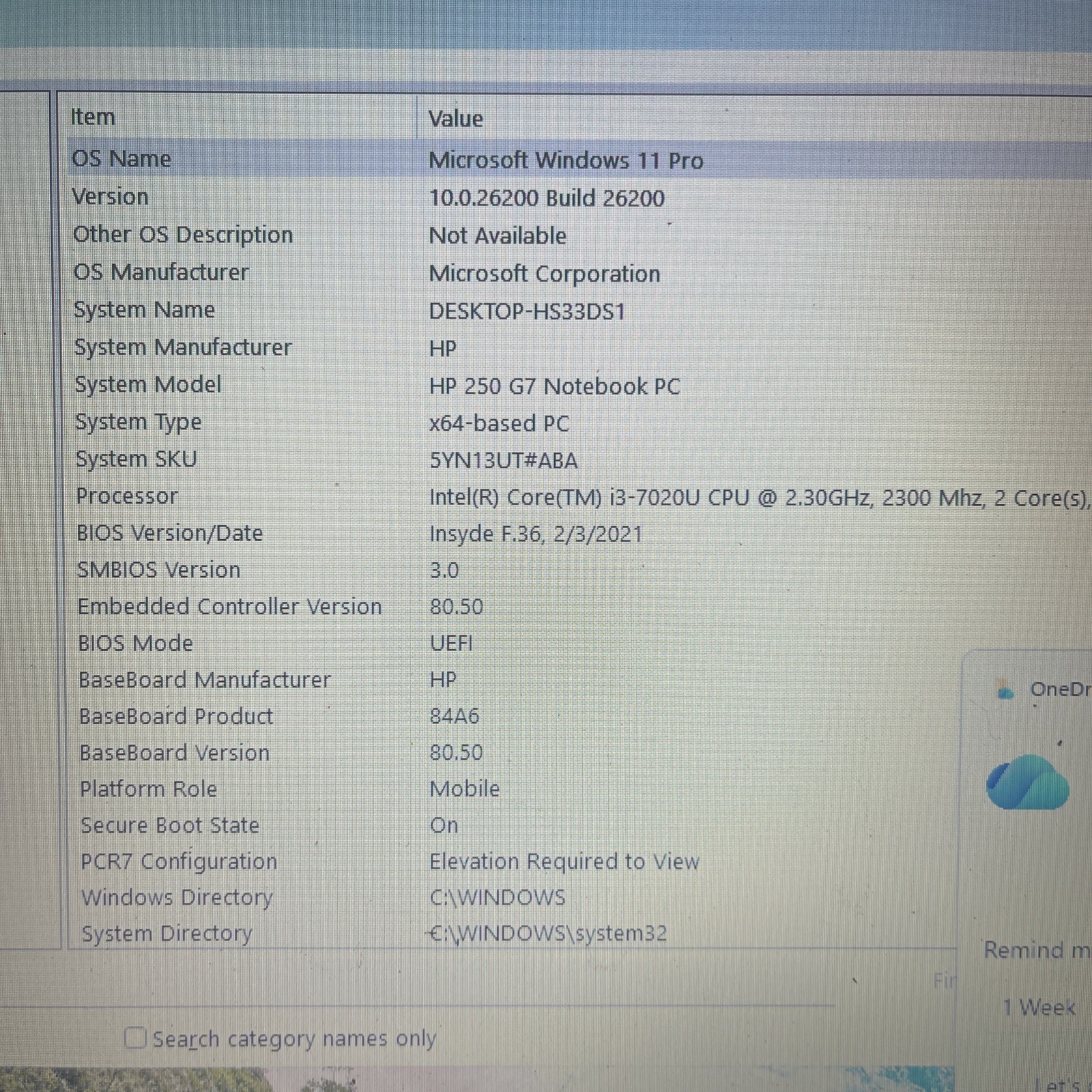Select the 'System Manufacturer' row

point(183,347)
